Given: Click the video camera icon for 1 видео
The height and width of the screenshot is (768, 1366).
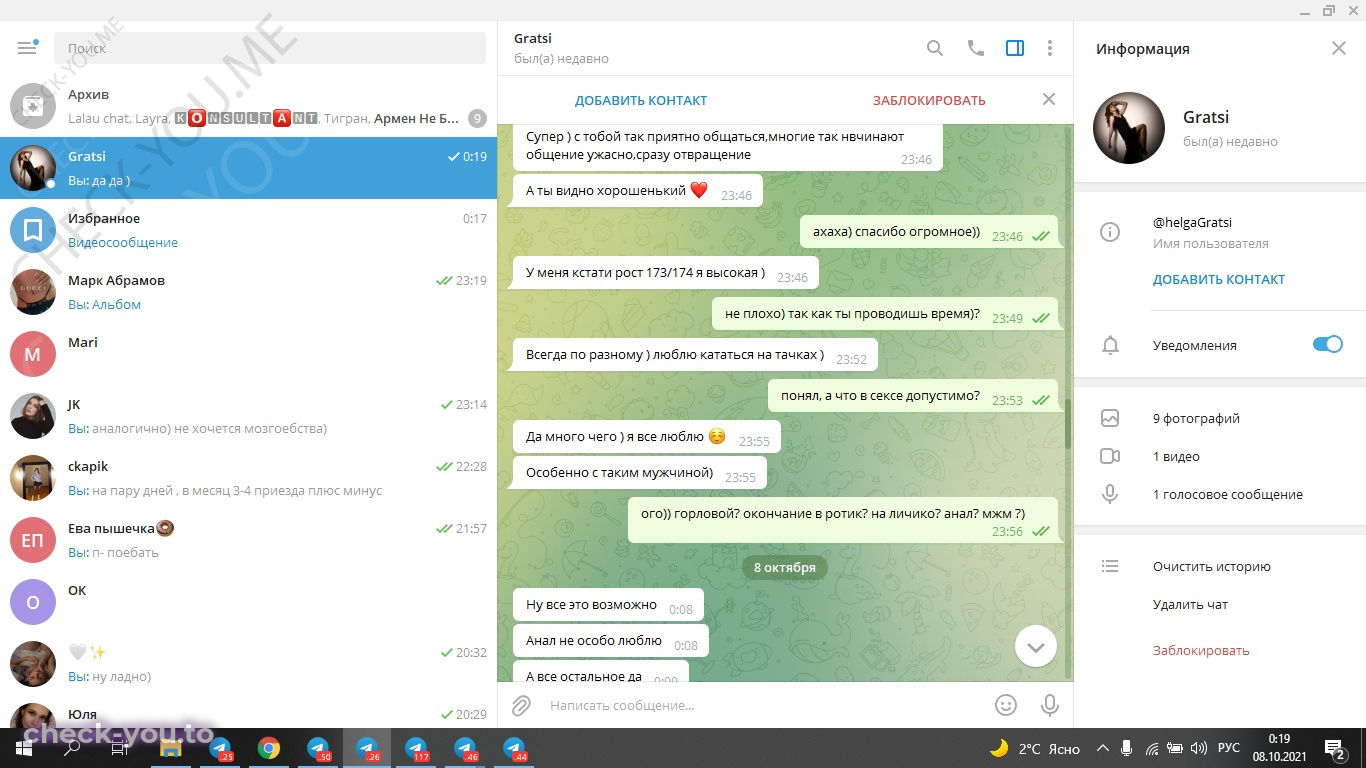Looking at the screenshot, I should [1110, 456].
